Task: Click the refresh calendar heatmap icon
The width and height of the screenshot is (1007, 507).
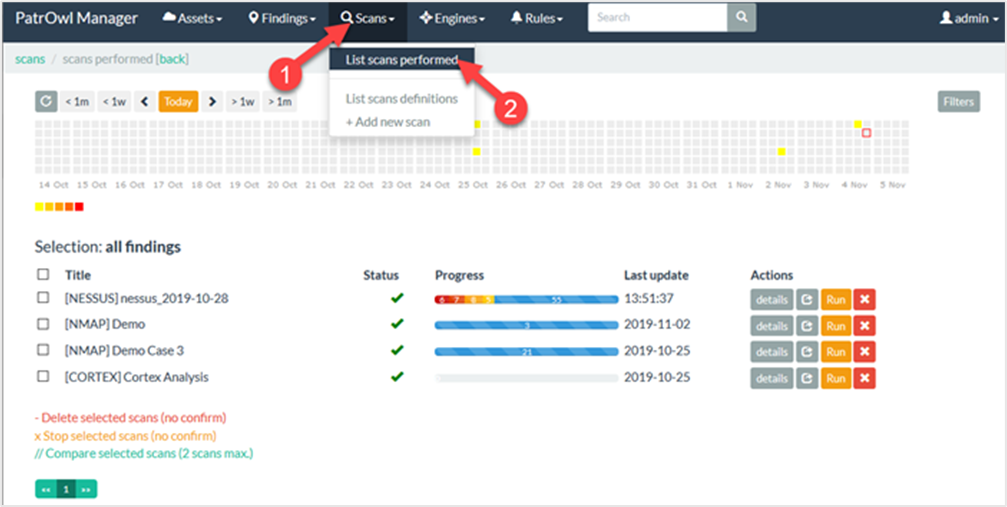Action: click(45, 101)
